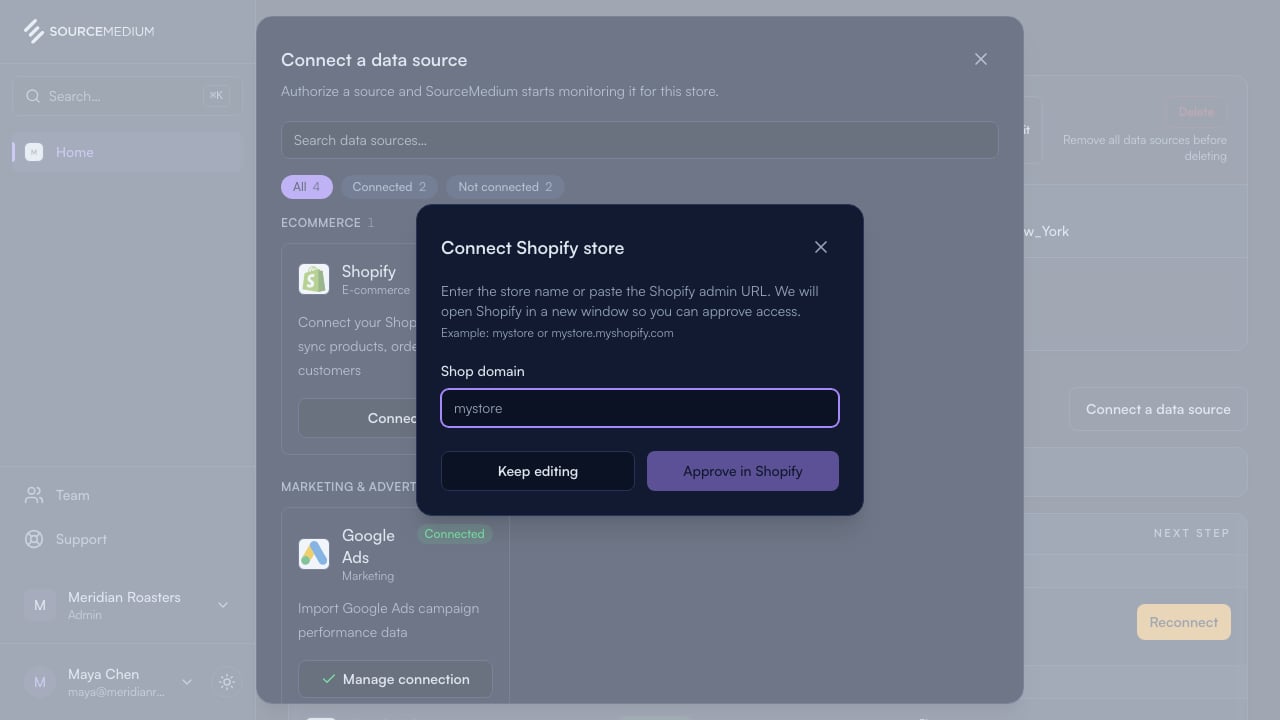Click the Google Ads logo icon
The width and height of the screenshot is (1280, 720).
[x=314, y=553]
